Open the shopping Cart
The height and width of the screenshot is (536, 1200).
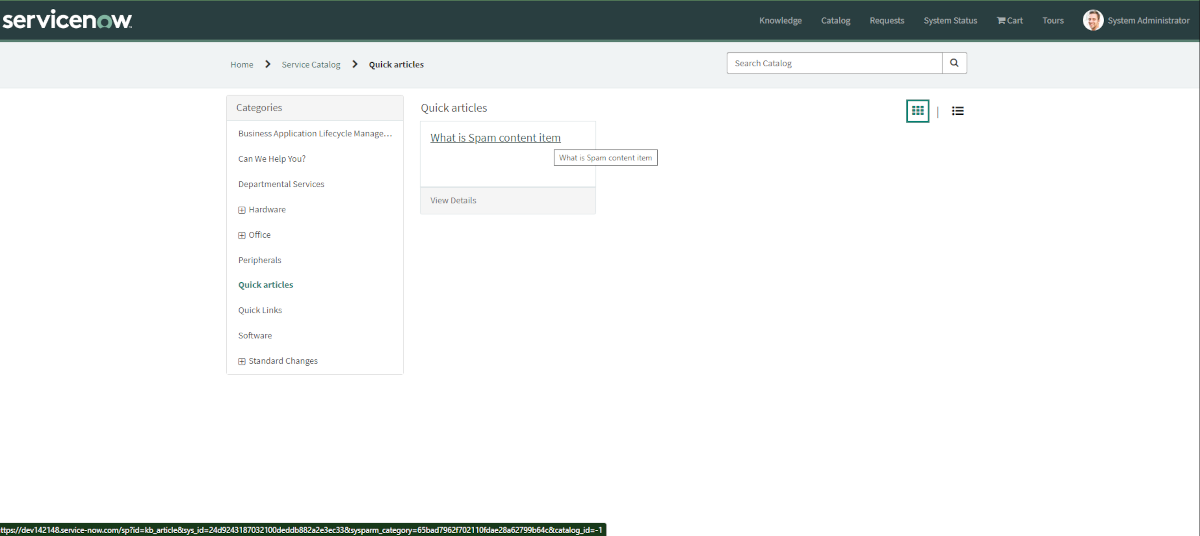(1009, 21)
